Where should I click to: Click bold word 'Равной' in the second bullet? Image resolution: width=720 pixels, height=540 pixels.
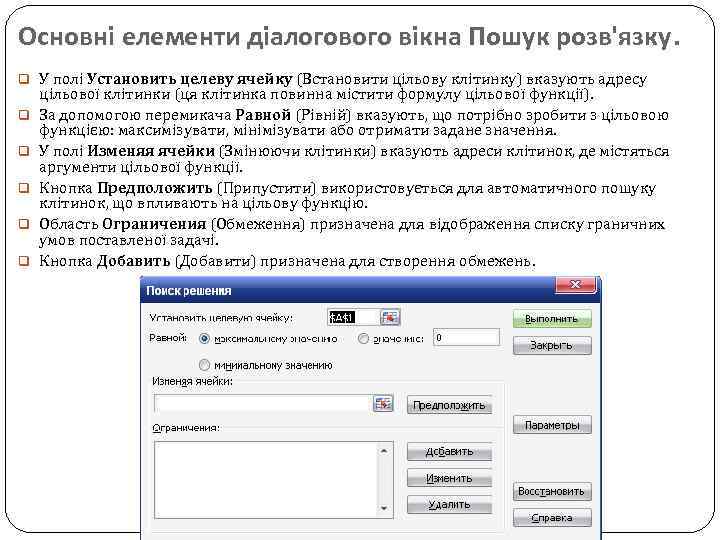[263, 115]
